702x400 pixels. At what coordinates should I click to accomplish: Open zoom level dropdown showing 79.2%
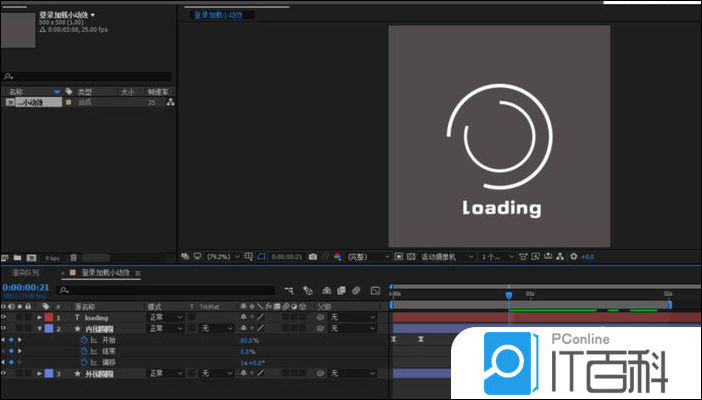pyautogui.click(x=219, y=257)
